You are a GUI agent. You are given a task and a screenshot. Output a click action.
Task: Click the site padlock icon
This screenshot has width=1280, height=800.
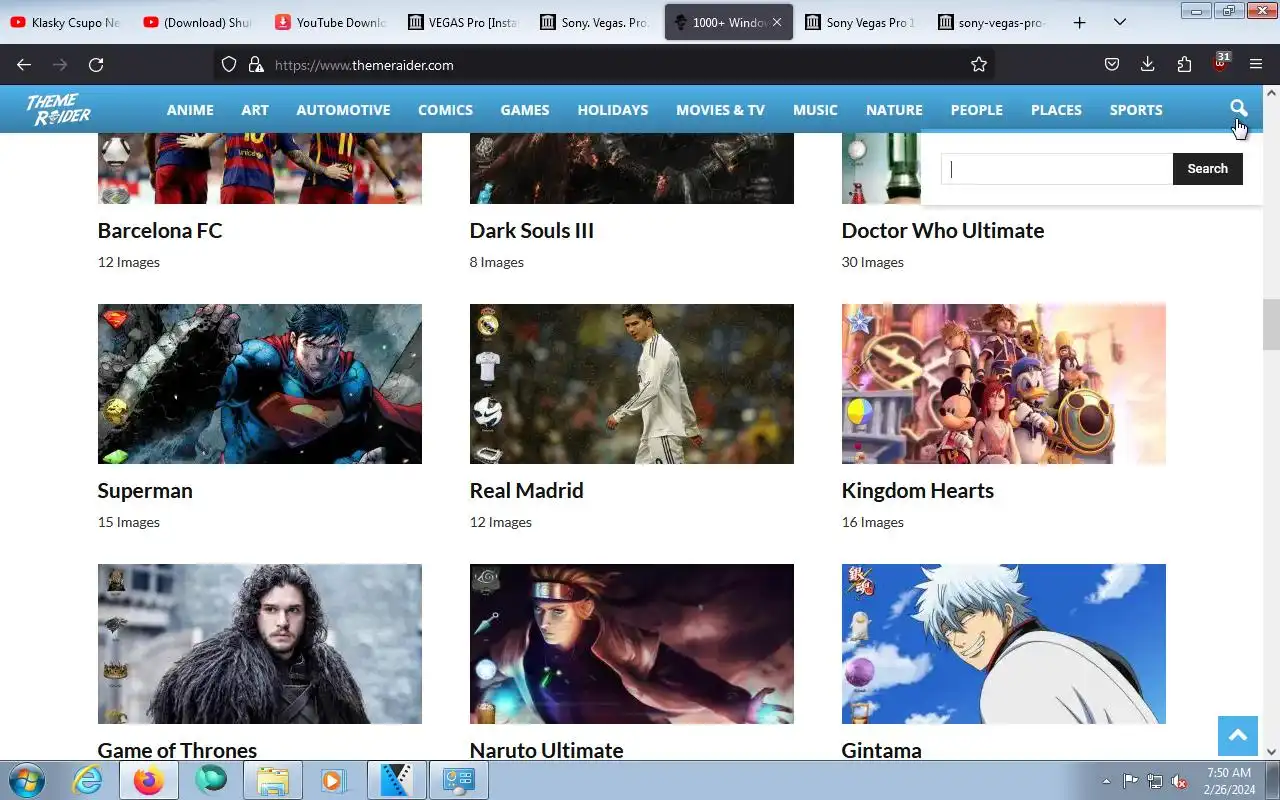[x=256, y=64]
